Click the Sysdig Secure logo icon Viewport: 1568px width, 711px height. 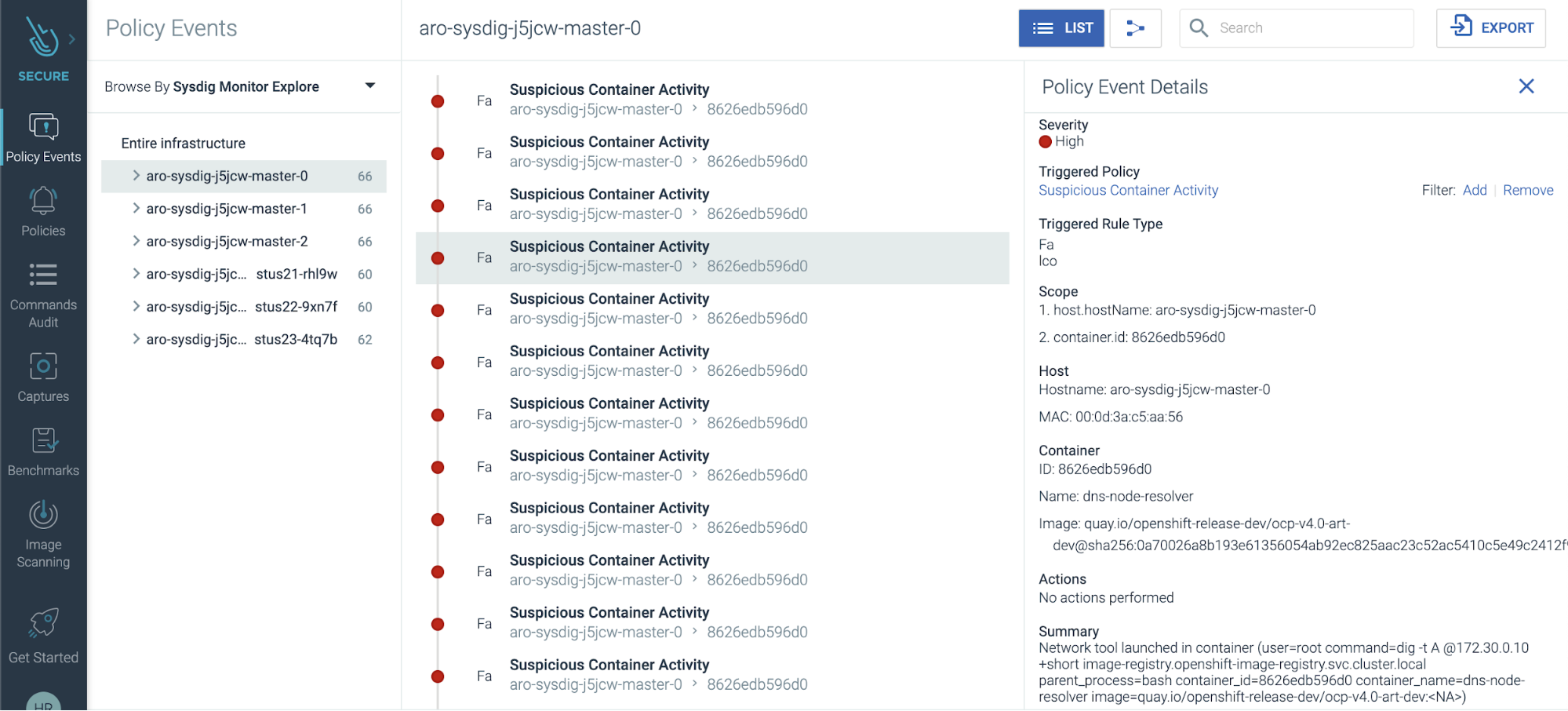pos(42,37)
